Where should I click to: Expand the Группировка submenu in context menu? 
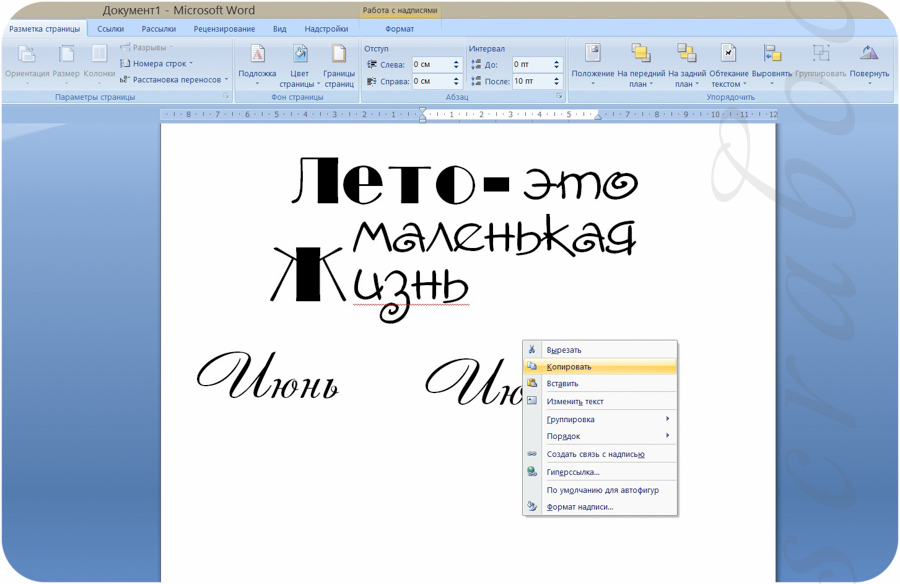pyautogui.click(x=600, y=419)
